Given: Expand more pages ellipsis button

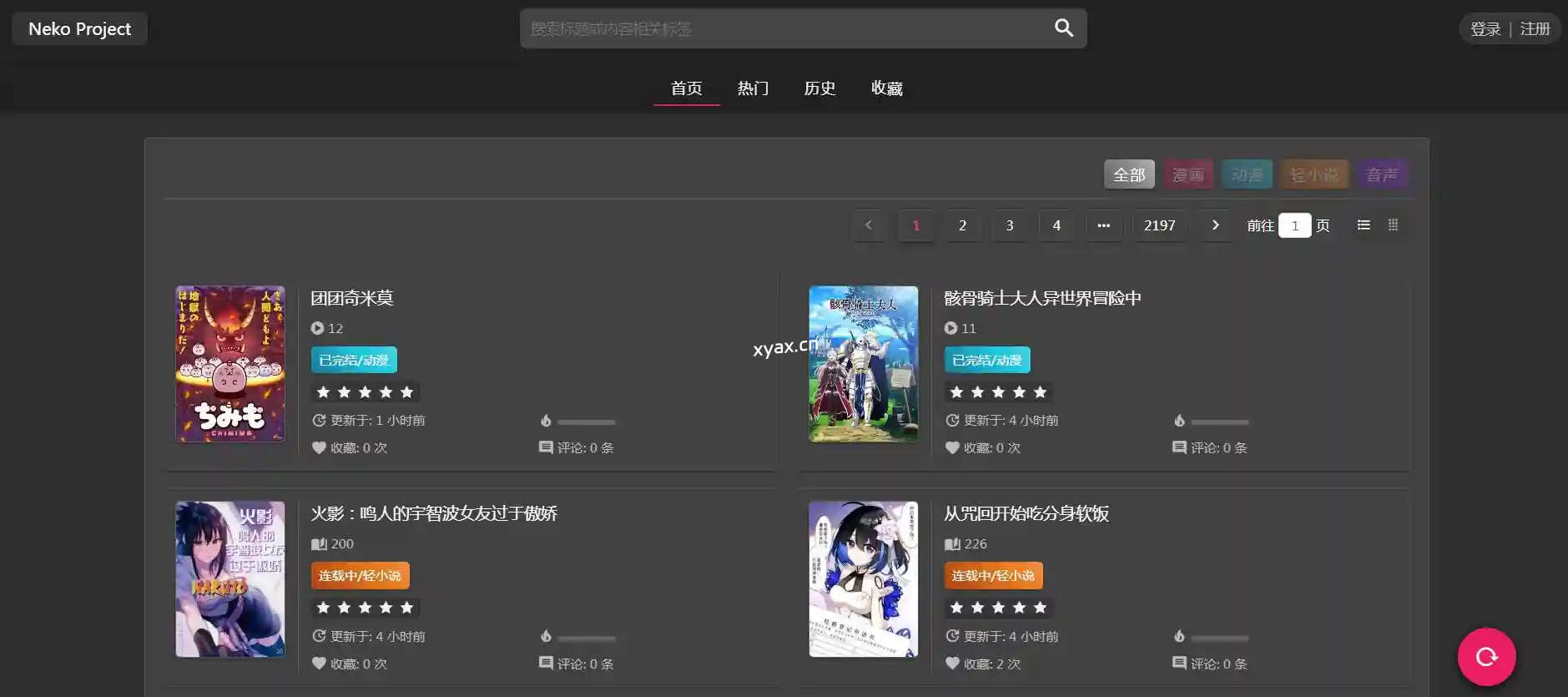Looking at the screenshot, I should 1103,225.
